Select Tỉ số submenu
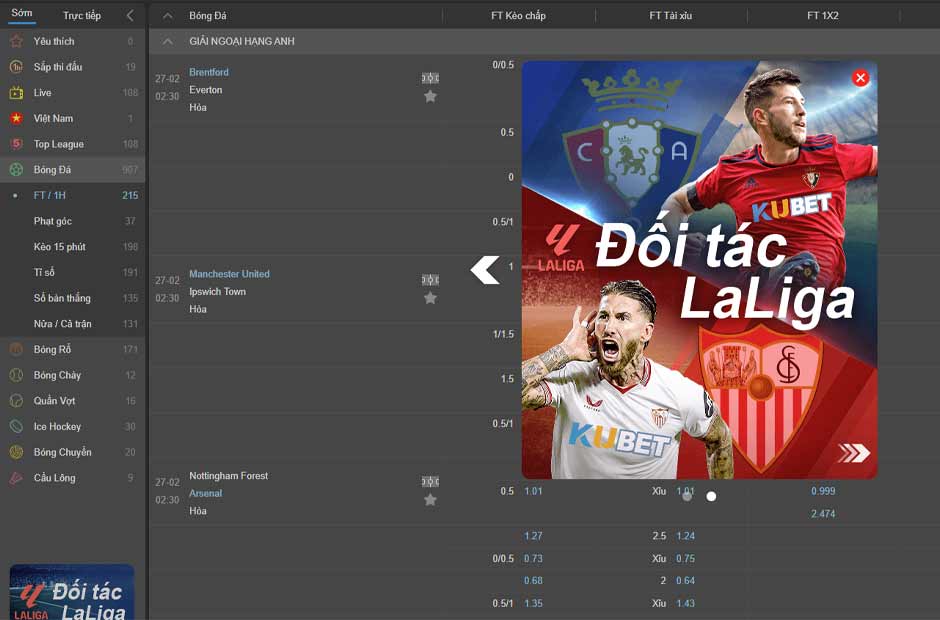 pyautogui.click(x=44, y=273)
